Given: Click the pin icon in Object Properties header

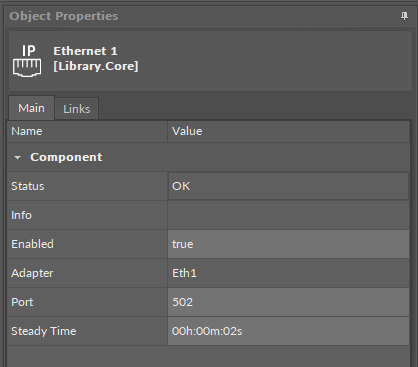Looking at the screenshot, I should pos(404,16).
